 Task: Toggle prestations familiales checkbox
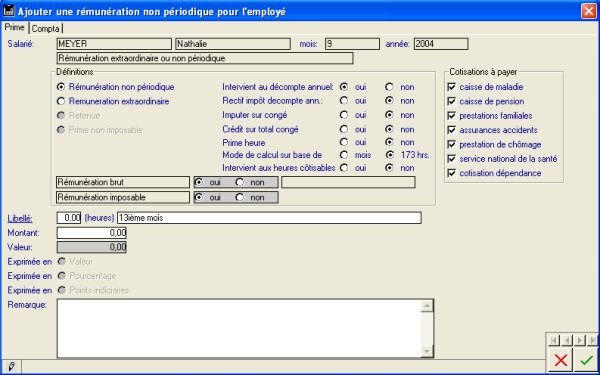point(452,116)
